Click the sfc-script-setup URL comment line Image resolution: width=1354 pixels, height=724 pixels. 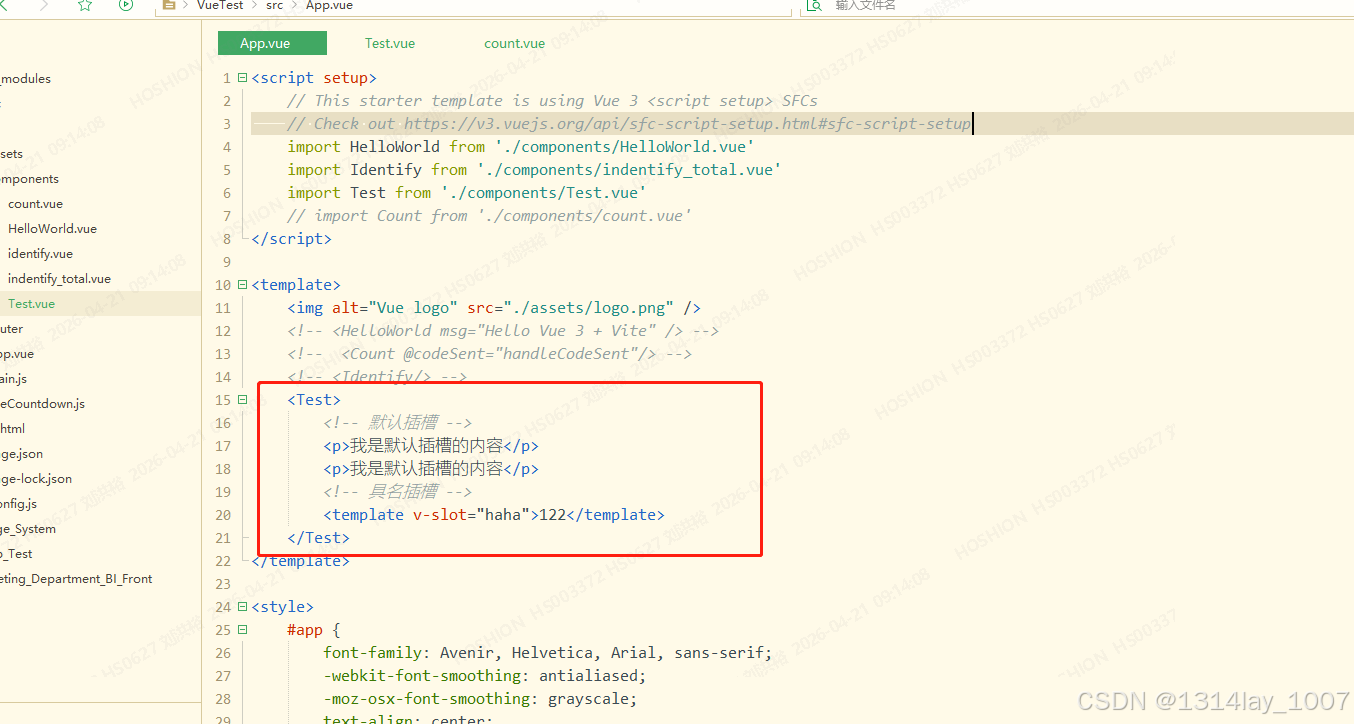pyautogui.click(x=629, y=124)
